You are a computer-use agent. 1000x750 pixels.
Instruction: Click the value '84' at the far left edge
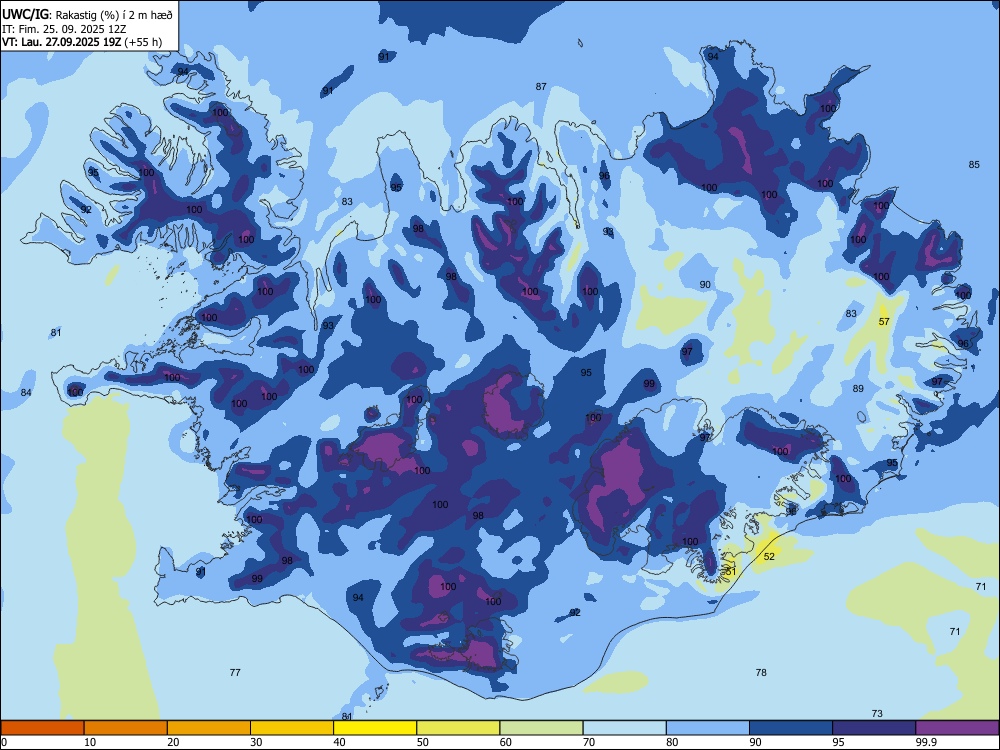pyautogui.click(x=26, y=392)
